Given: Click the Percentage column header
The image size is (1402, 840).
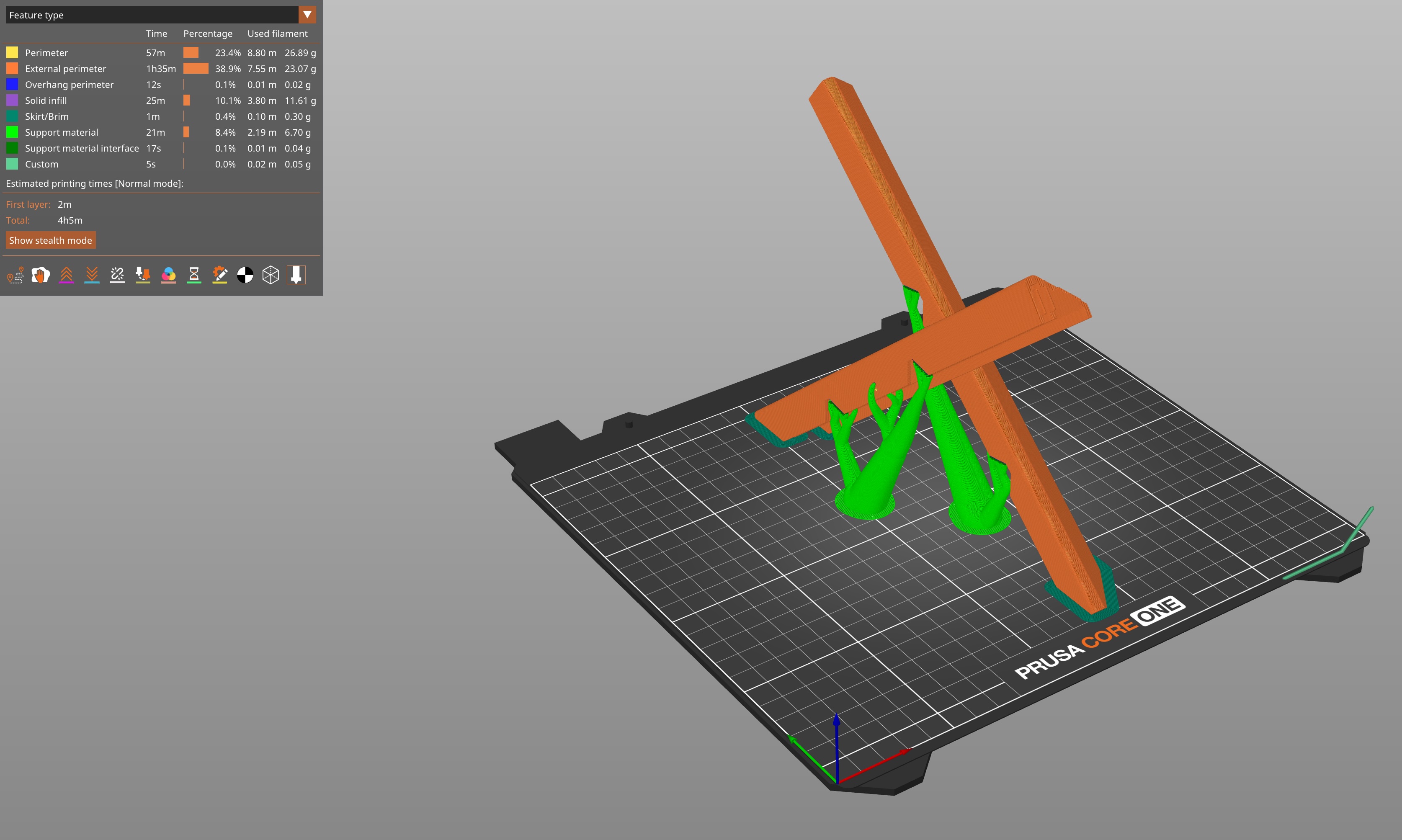Looking at the screenshot, I should 208,33.
